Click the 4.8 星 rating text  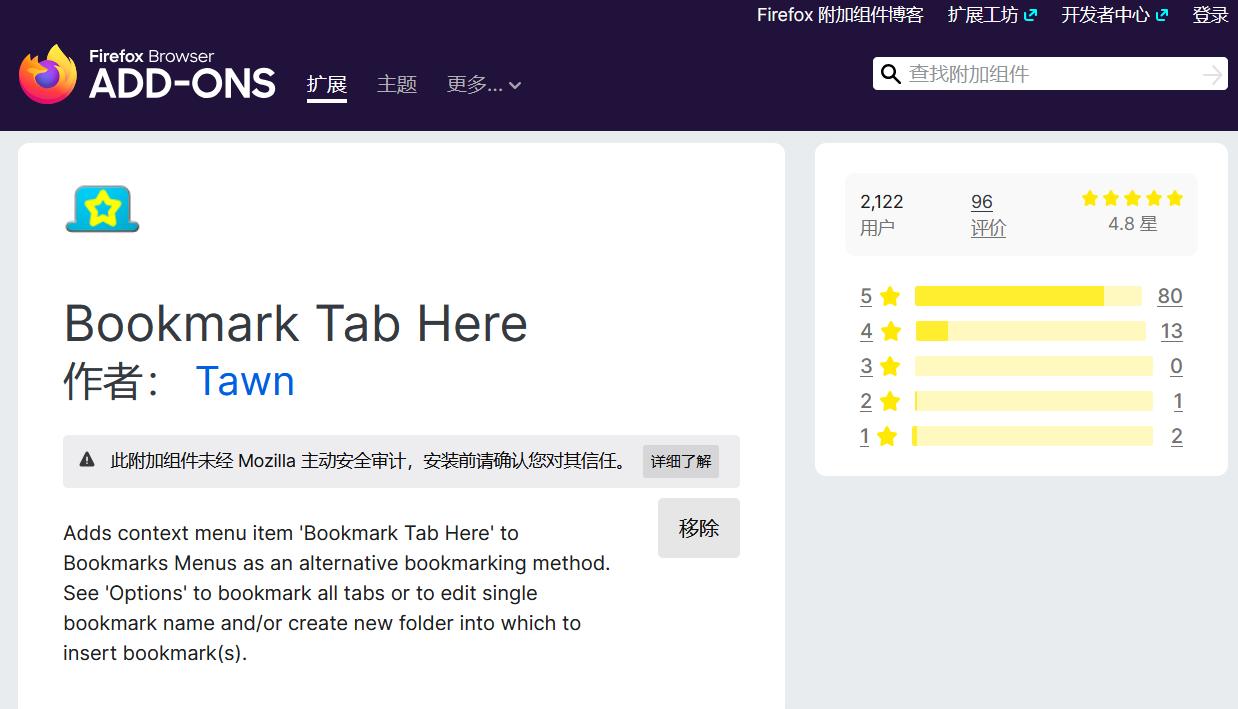[x=1132, y=224]
